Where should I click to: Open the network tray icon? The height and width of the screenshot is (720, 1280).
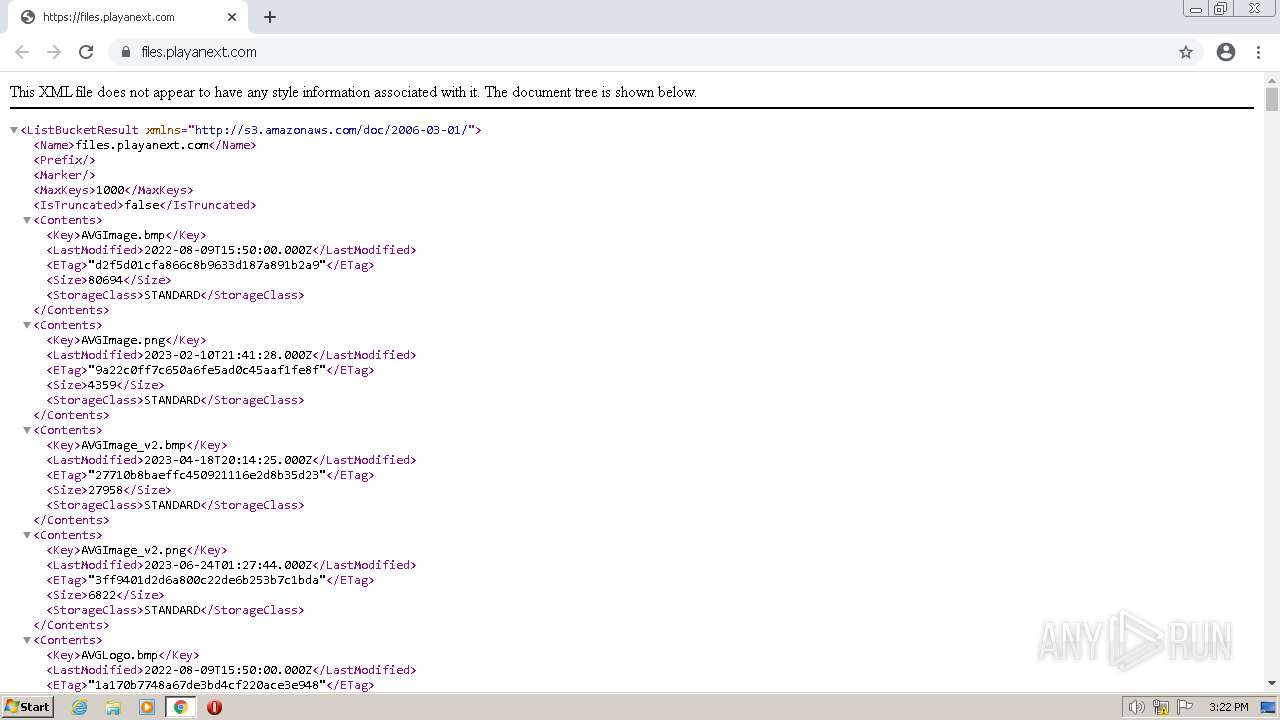coord(1161,707)
